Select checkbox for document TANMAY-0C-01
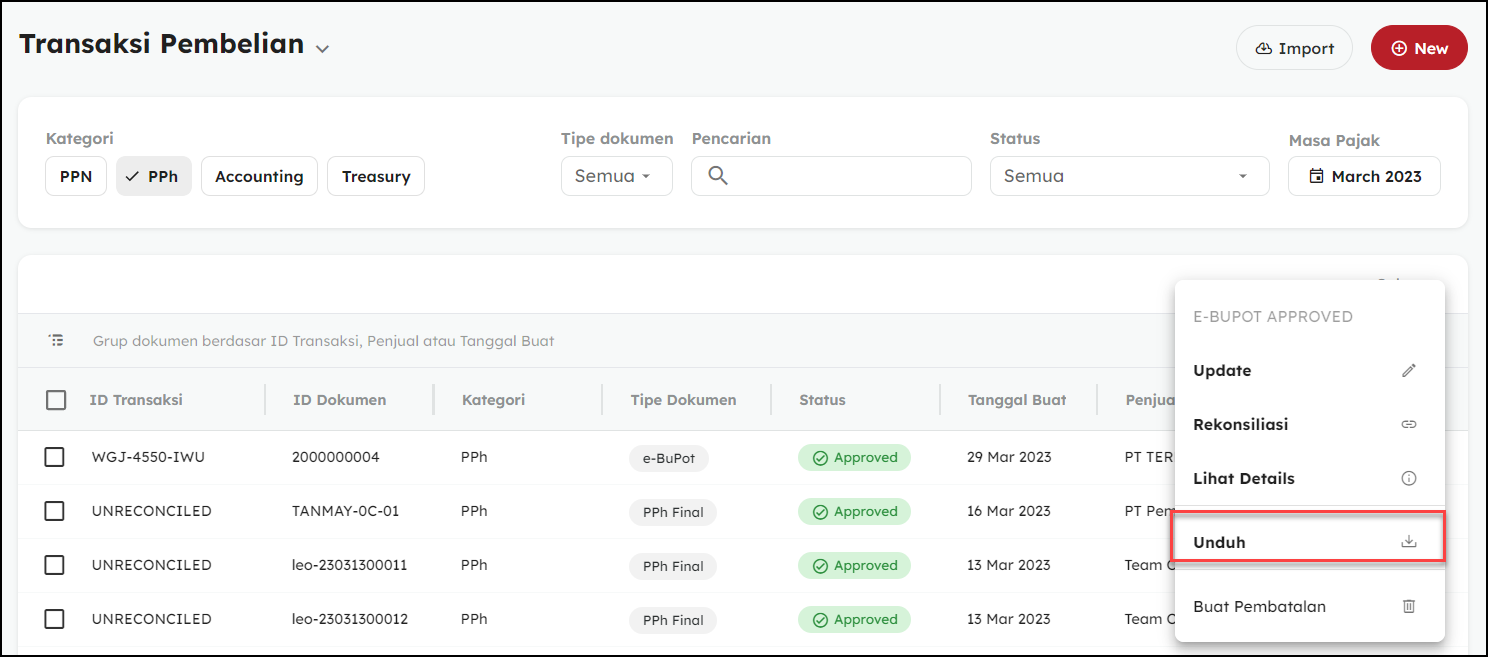This screenshot has width=1488, height=657. coord(54,511)
